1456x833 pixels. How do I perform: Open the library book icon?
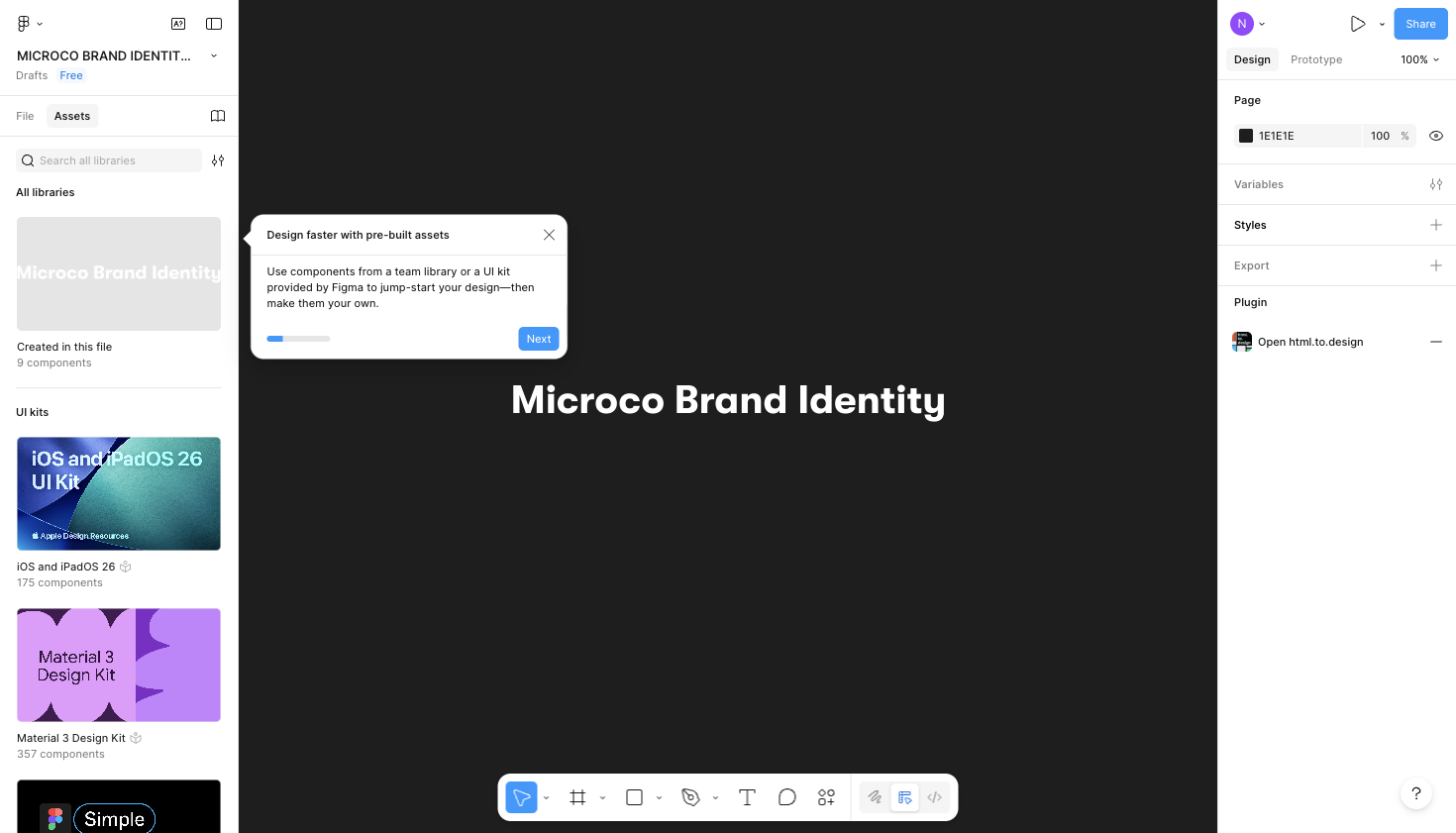point(218,116)
